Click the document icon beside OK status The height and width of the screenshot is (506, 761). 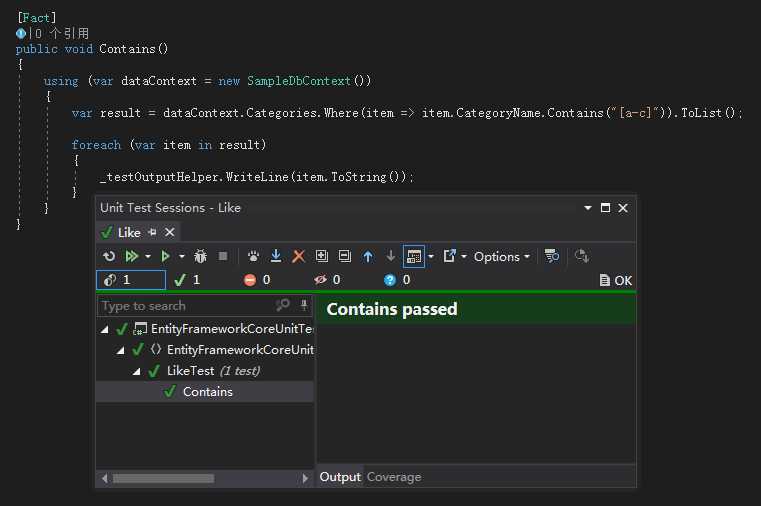[x=605, y=280]
